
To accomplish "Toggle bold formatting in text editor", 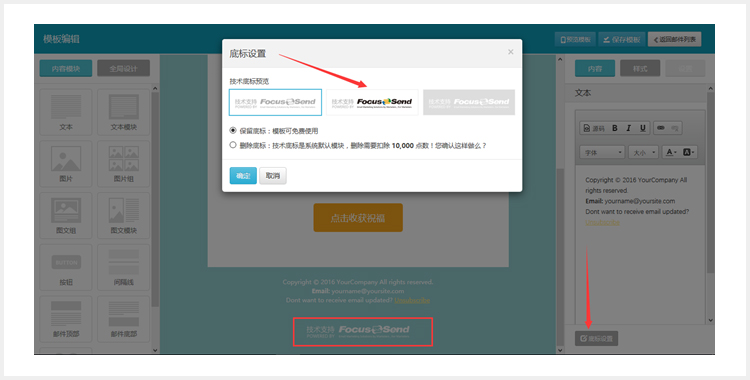I will click(615, 128).
